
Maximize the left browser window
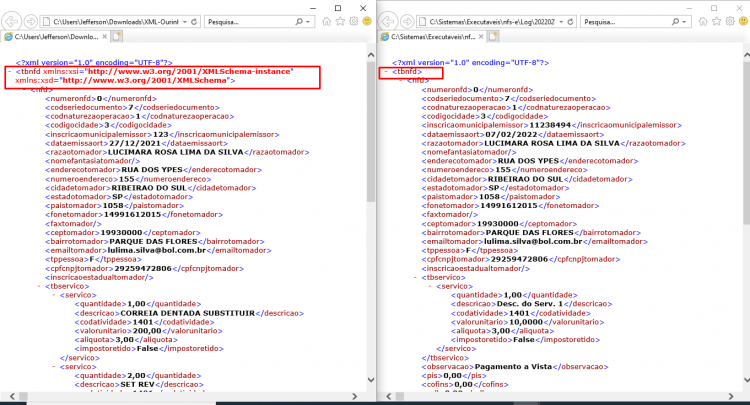pos(338,8)
